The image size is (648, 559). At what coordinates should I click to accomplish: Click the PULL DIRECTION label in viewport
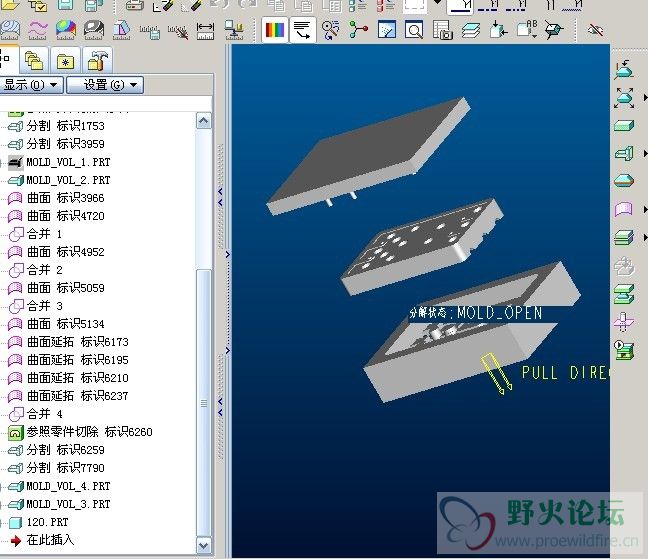pos(565,373)
